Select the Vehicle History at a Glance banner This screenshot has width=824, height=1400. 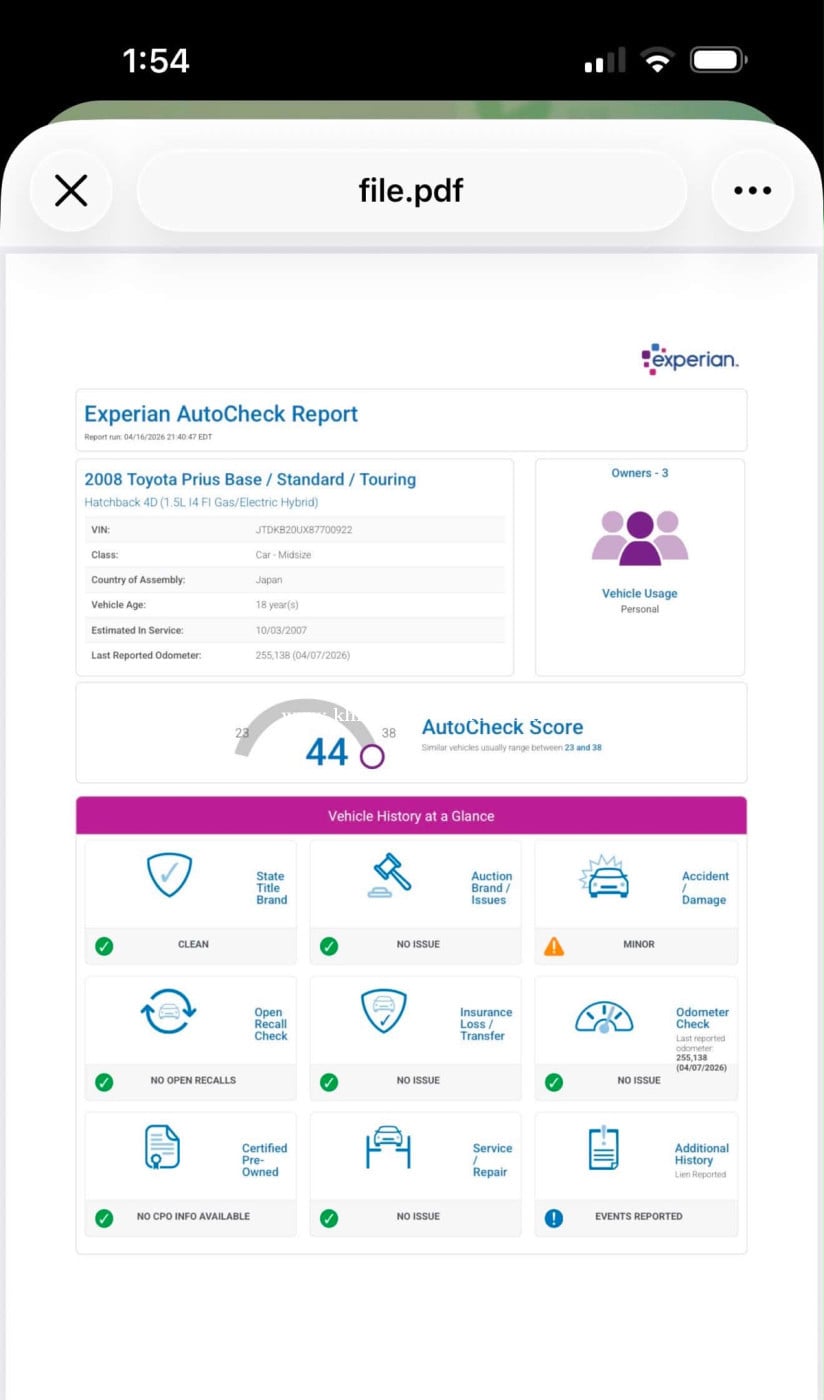[411, 816]
